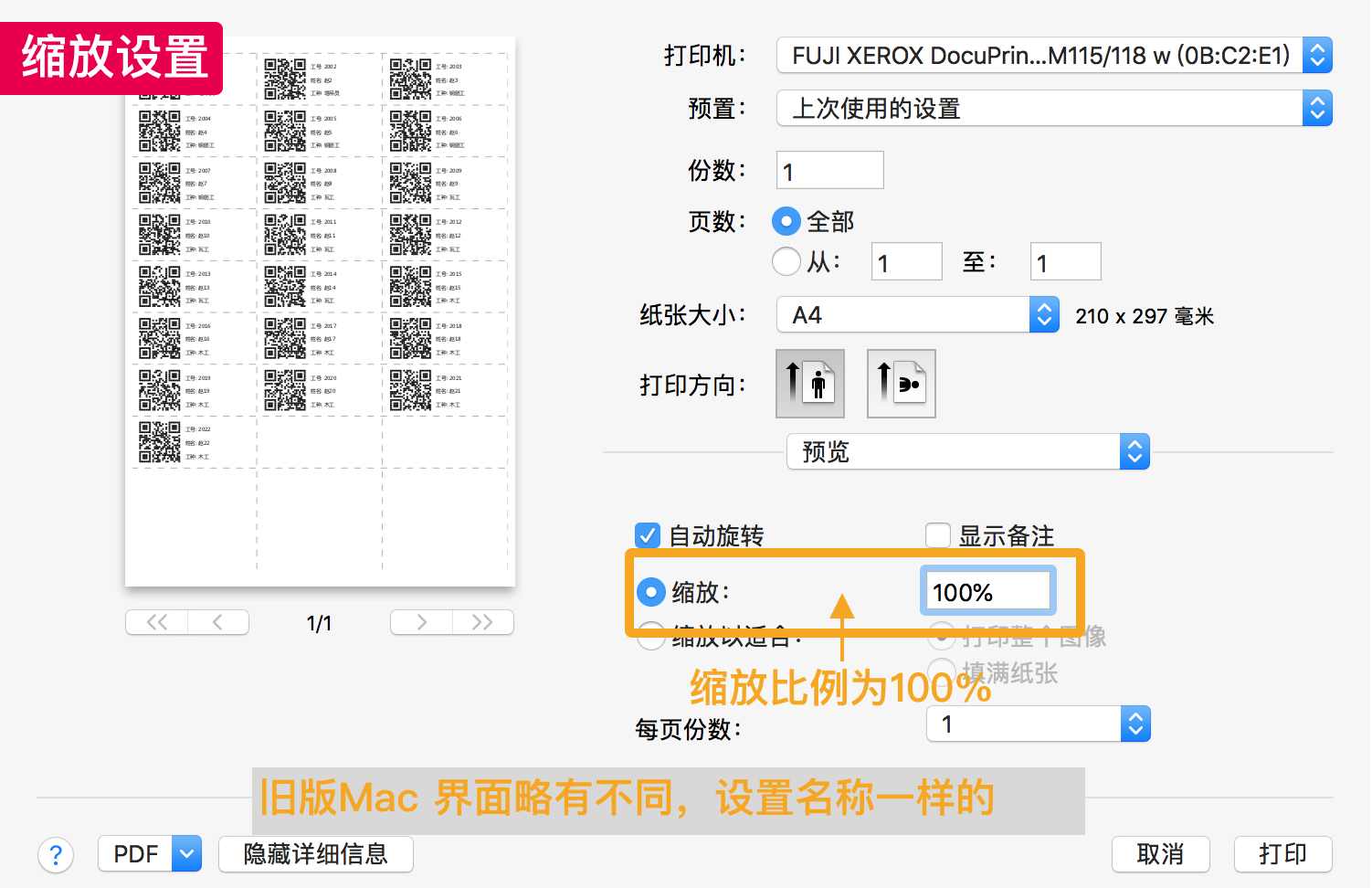The height and width of the screenshot is (888, 1372).
Task: Choose the 从 page range radio button
Action: (x=786, y=262)
